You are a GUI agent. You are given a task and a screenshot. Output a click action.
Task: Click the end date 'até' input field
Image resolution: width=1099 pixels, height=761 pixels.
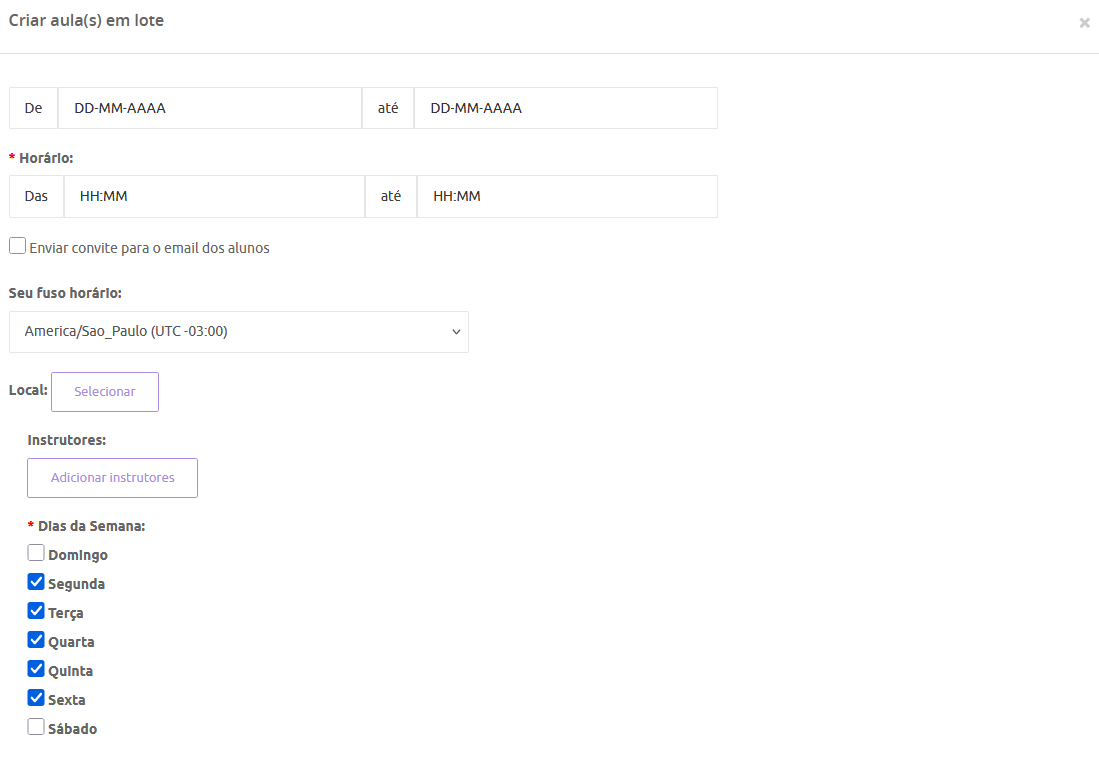coord(565,108)
